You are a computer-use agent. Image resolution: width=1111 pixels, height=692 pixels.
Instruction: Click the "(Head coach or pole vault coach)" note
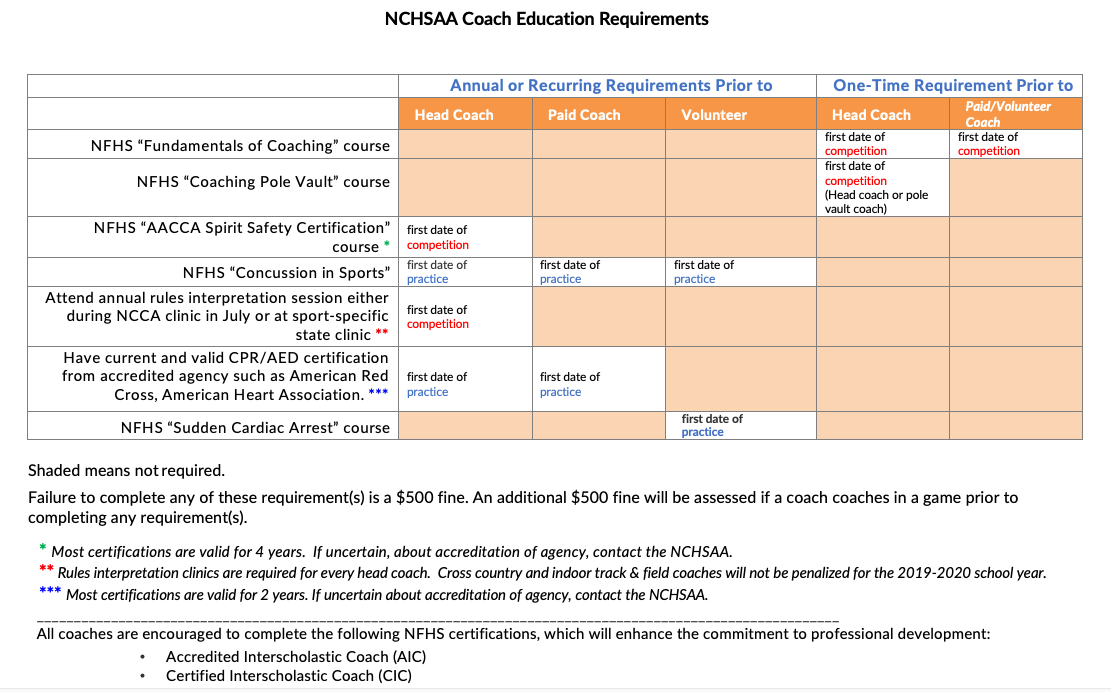[x=876, y=202]
